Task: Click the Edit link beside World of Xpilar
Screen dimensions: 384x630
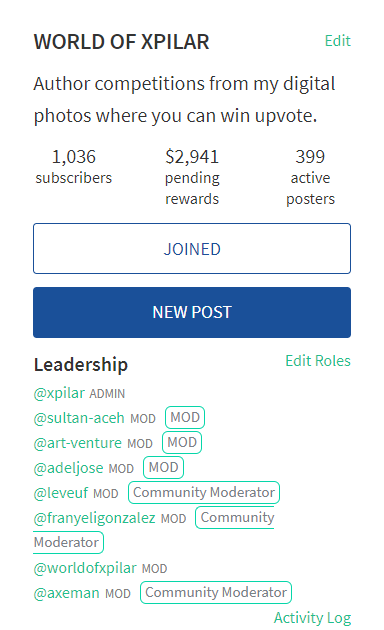Action: 337,41
